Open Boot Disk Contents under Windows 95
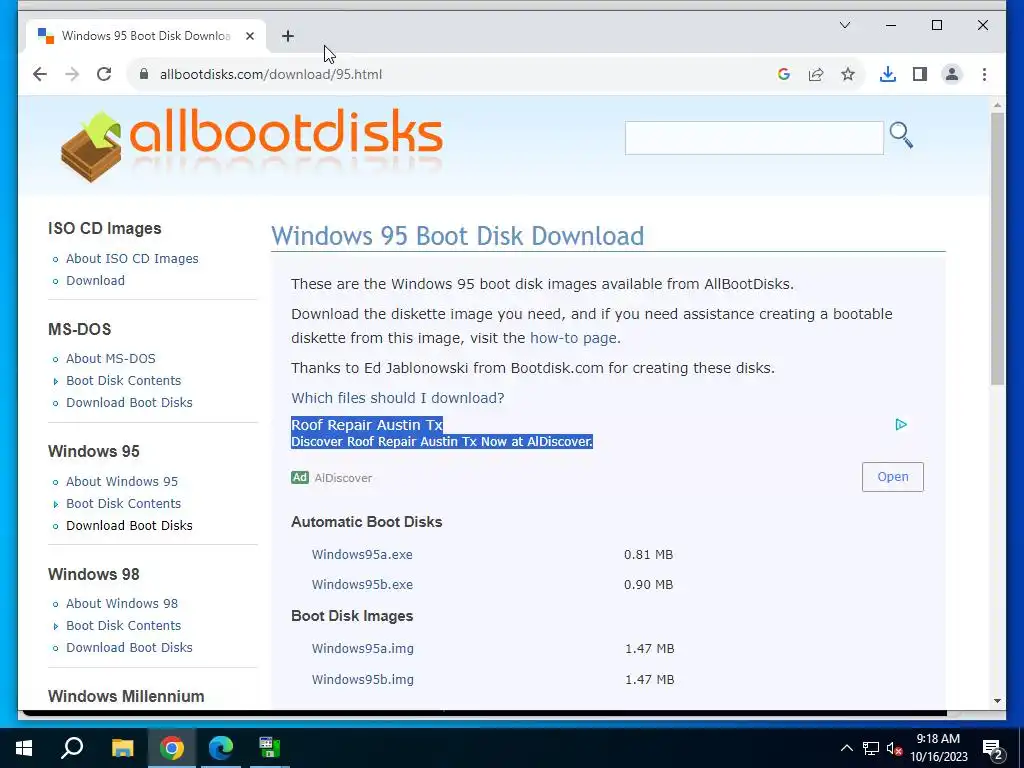Screen dimensions: 1024x768 click(123, 504)
